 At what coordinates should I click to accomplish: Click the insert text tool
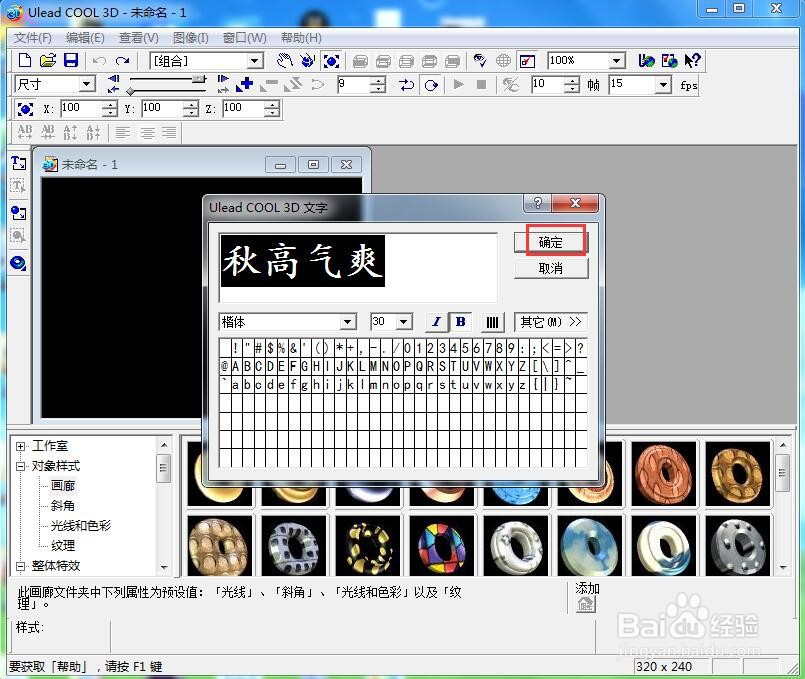(18, 163)
